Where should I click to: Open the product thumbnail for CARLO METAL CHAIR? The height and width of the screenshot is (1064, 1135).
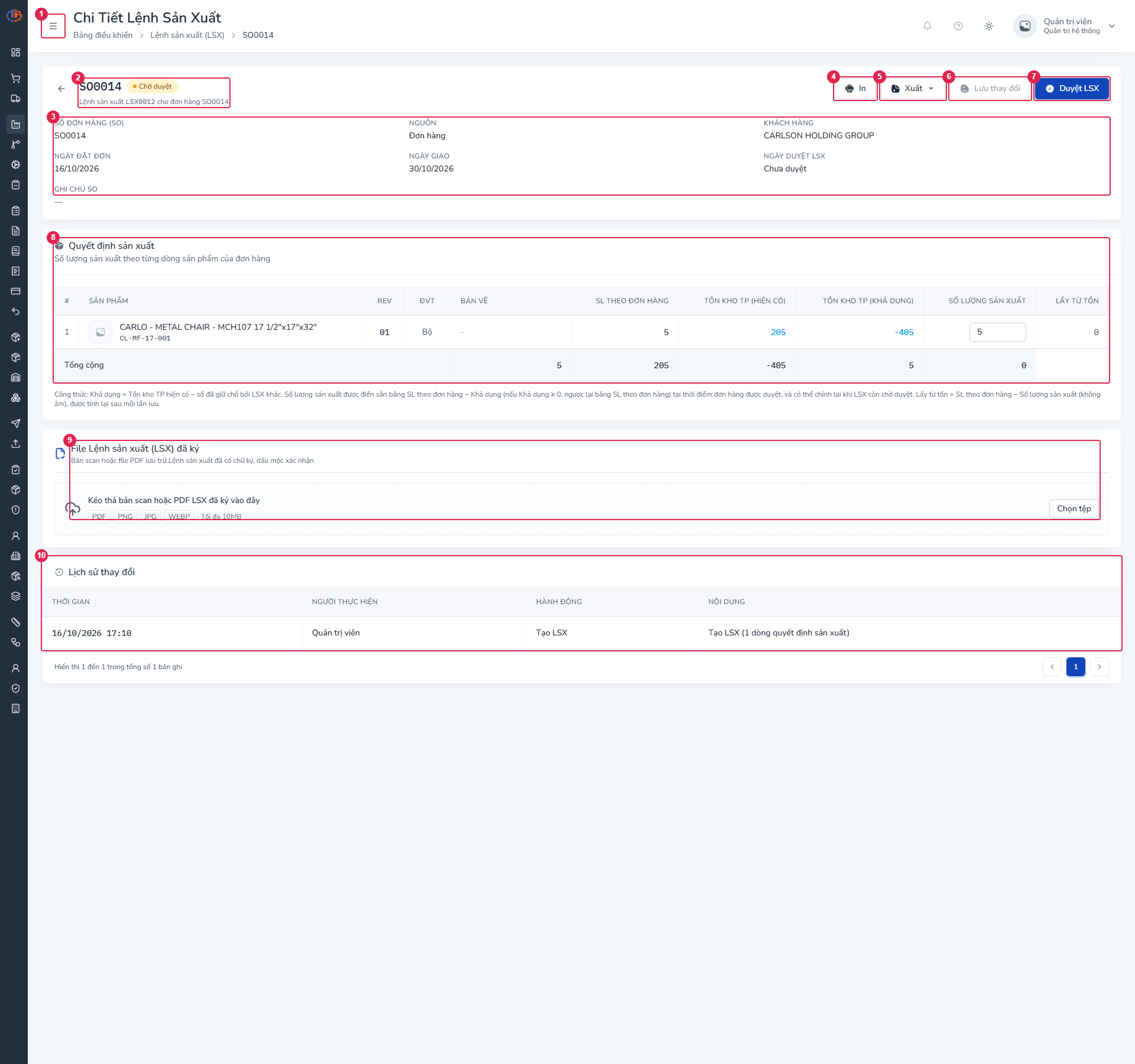100,332
